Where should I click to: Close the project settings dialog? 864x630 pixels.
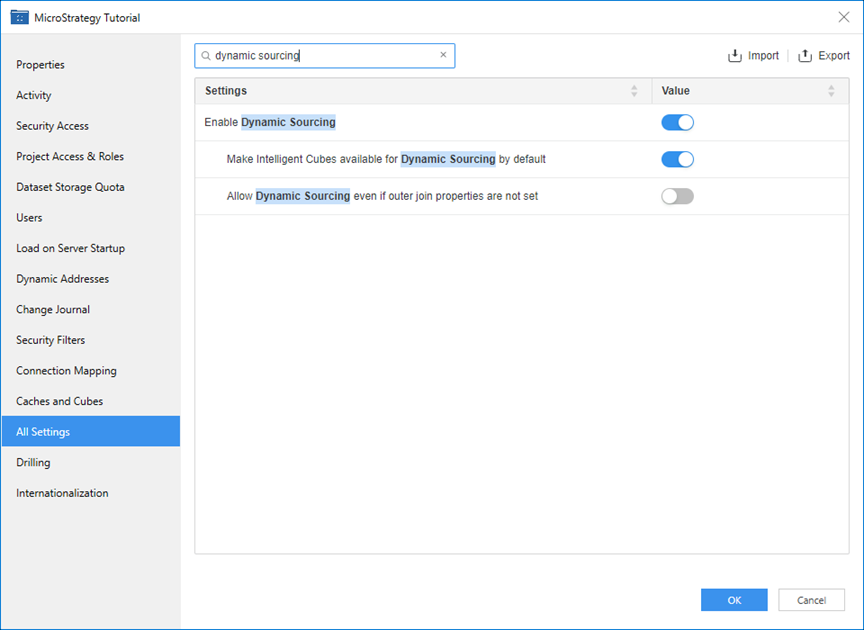[843, 17]
